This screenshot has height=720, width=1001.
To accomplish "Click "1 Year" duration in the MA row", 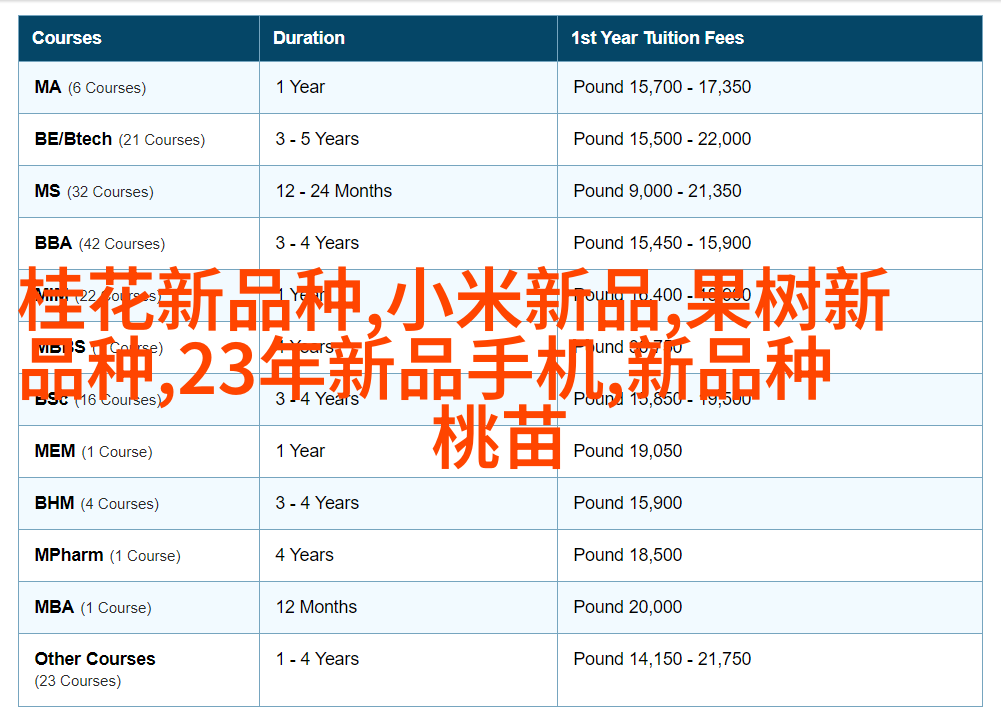I will pyautogui.click(x=300, y=87).
